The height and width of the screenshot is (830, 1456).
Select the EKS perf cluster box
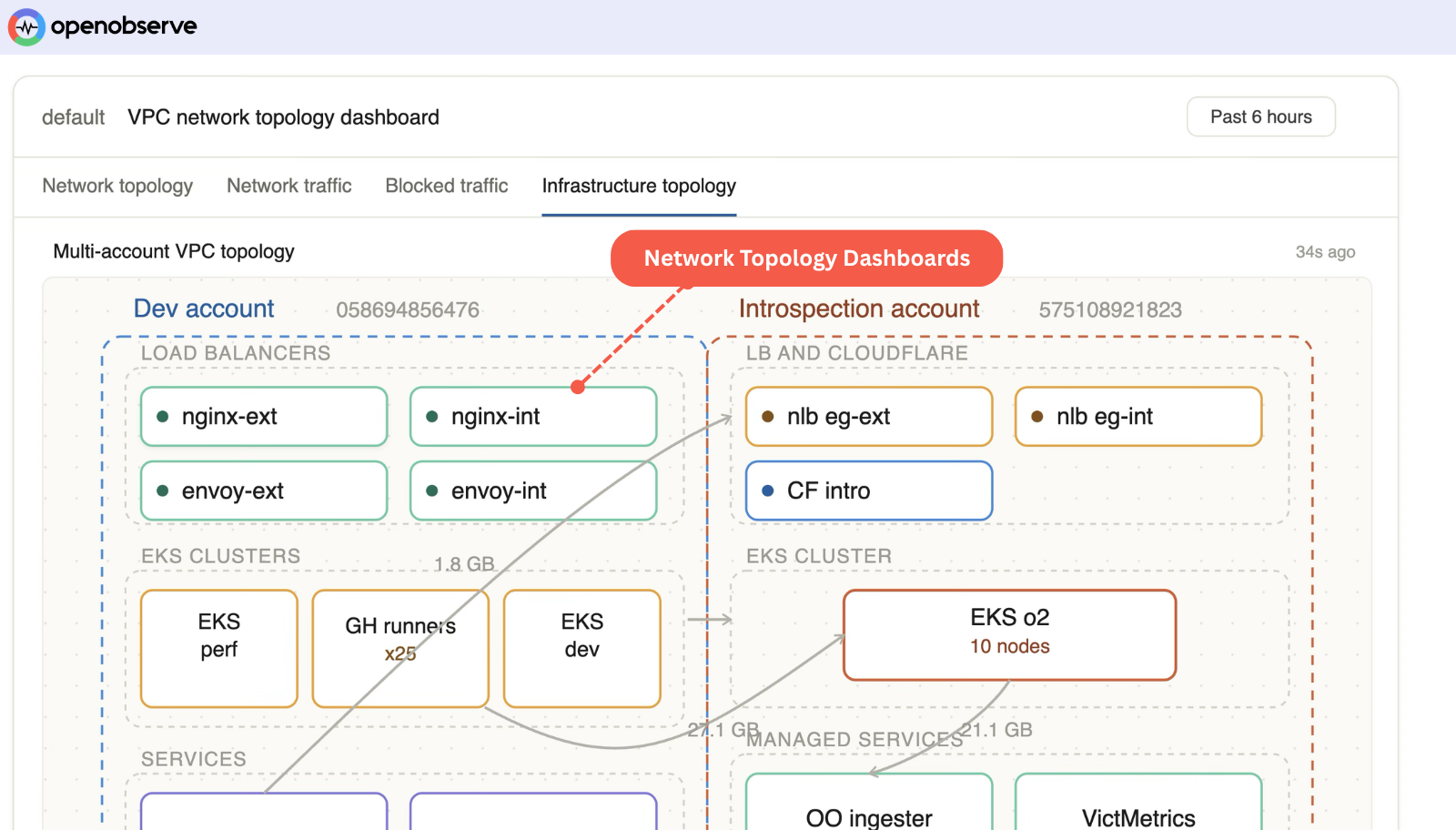(219, 649)
